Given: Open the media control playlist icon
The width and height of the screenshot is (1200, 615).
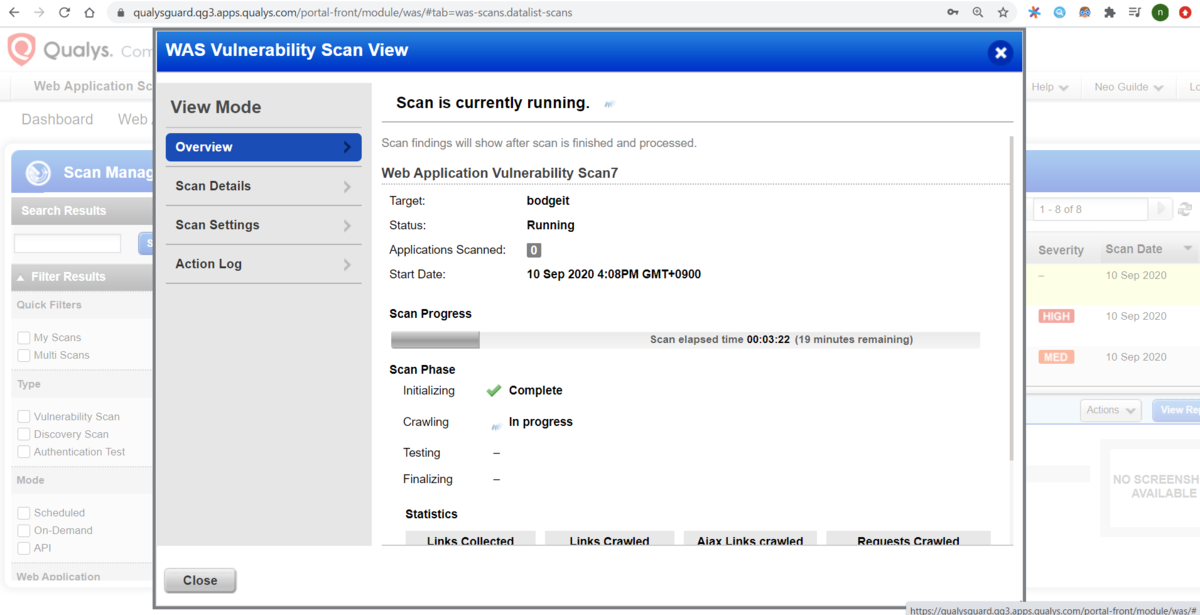Looking at the screenshot, I should 1135,13.
